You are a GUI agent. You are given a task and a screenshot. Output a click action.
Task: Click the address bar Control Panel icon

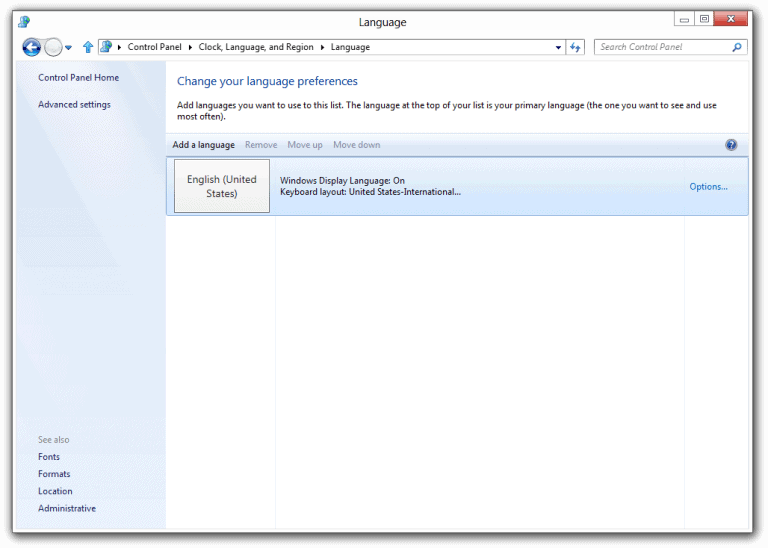click(106, 47)
